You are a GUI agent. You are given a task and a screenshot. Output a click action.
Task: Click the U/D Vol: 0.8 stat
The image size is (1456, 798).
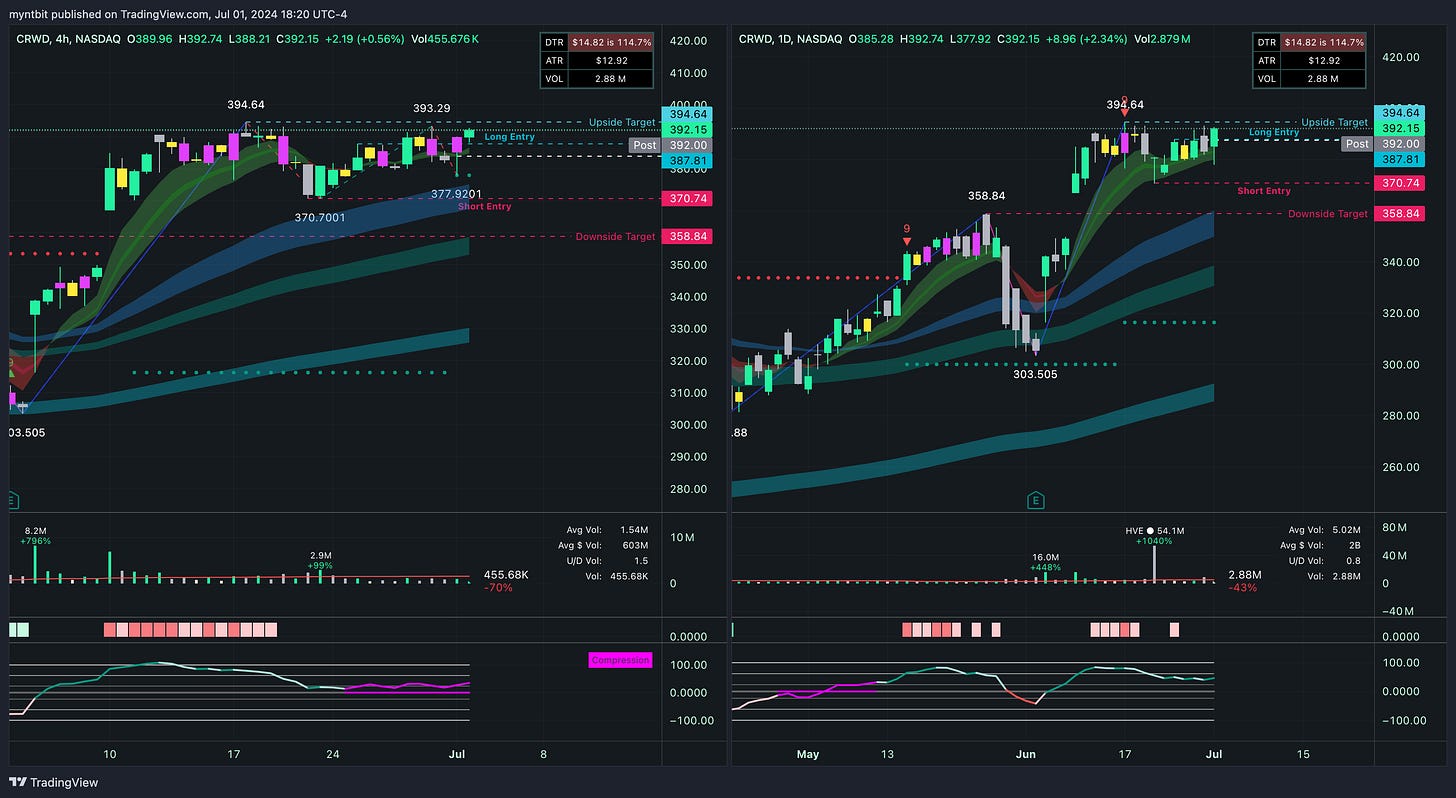(x=1323, y=561)
